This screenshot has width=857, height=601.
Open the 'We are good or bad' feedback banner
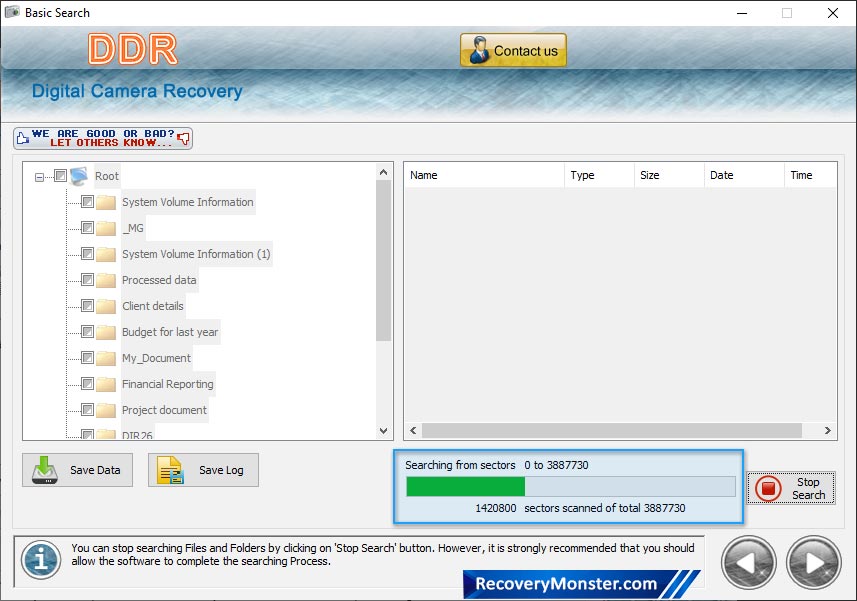click(103, 138)
